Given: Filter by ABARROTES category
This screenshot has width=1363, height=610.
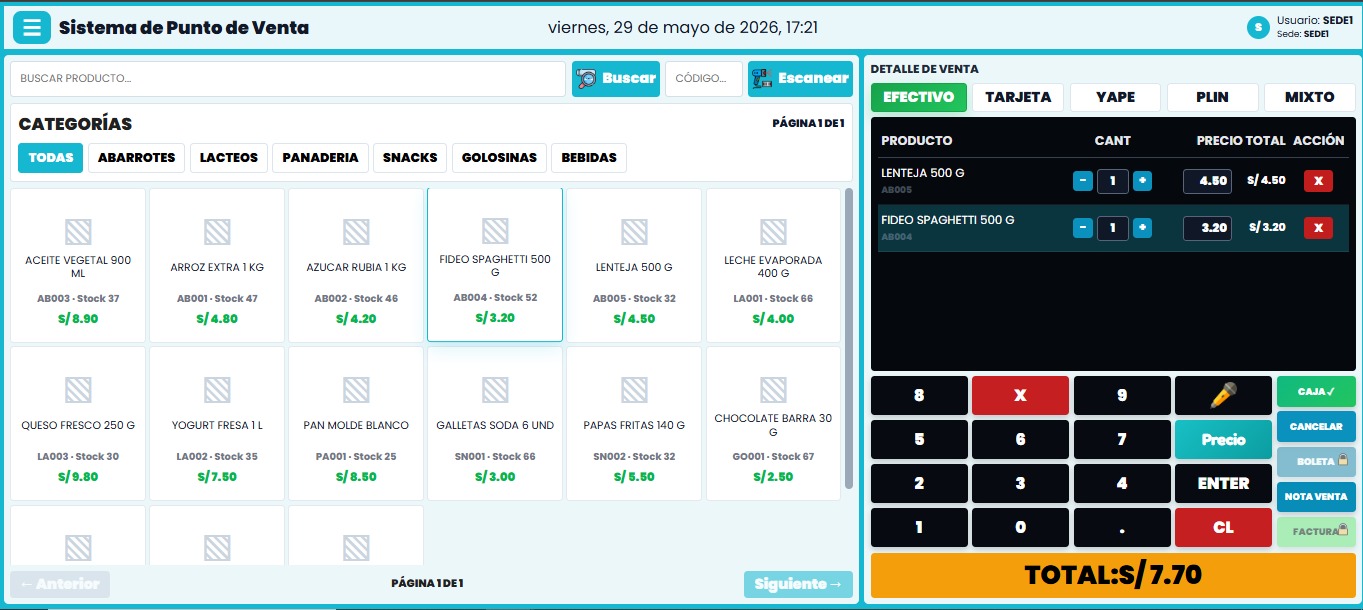Looking at the screenshot, I should click(x=136, y=157).
